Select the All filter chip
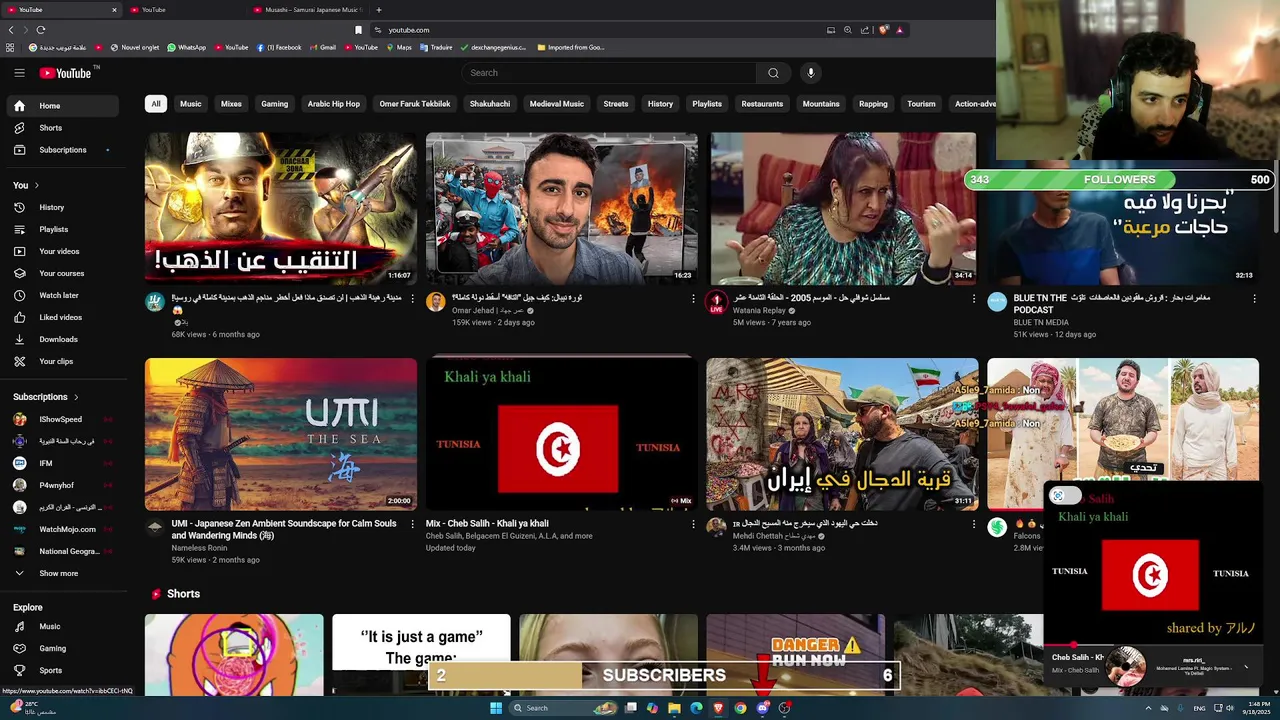The width and height of the screenshot is (1280, 720). point(155,104)
